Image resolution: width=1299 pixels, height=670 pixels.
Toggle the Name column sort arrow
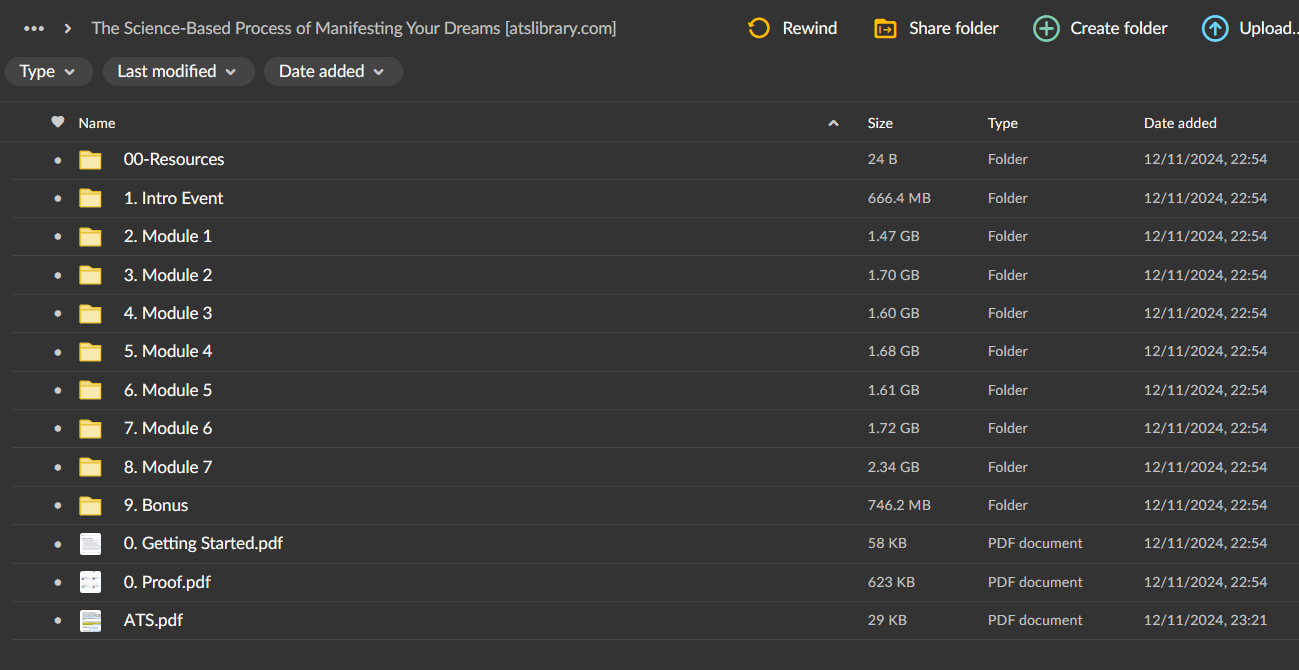point(834,123)
